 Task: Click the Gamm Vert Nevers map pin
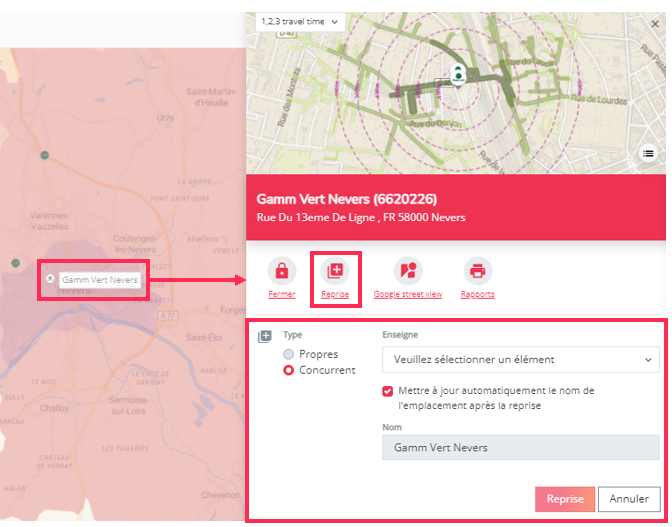pos(50,279)
